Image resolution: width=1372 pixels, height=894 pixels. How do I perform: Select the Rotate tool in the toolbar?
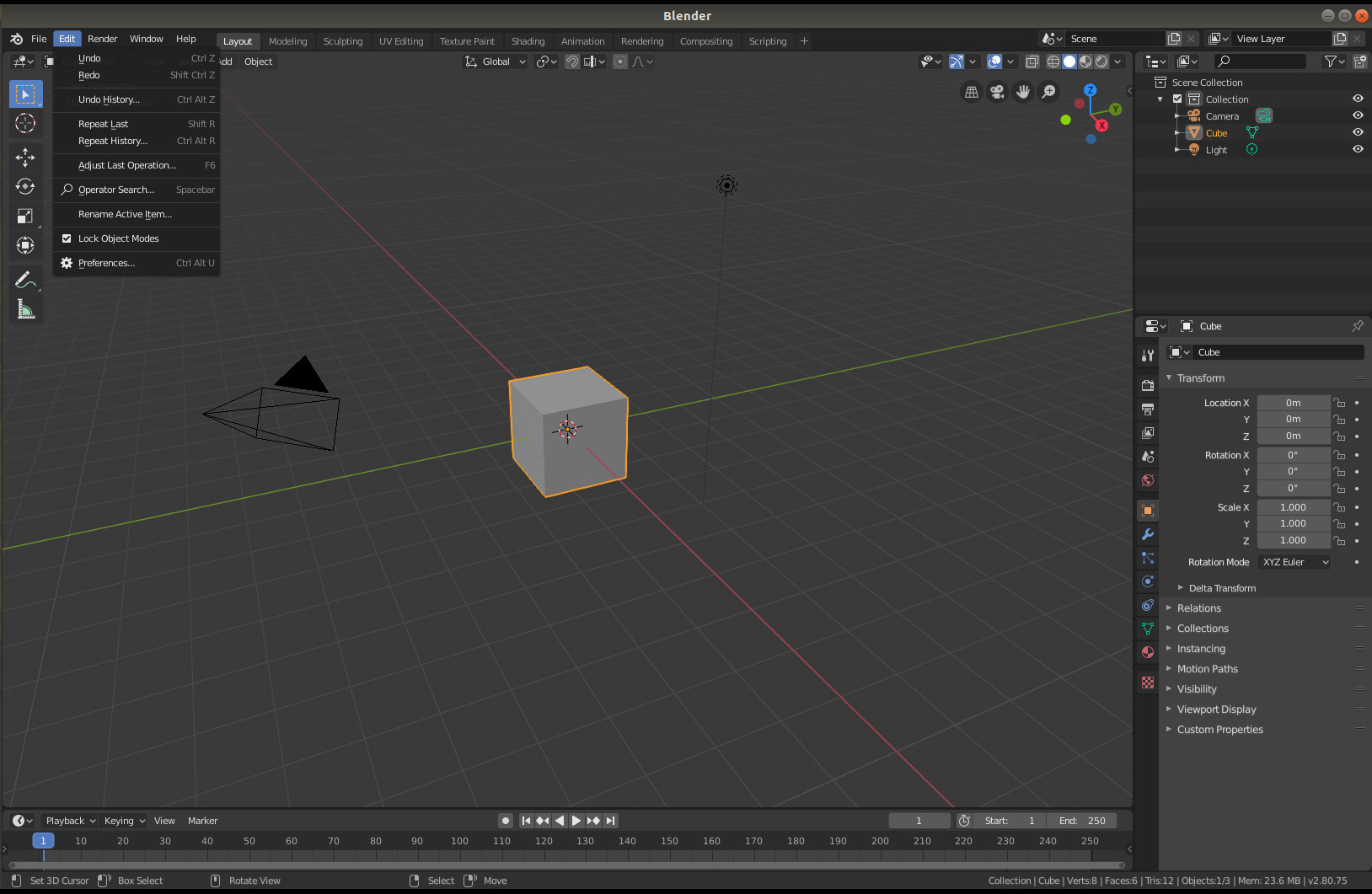point(25,187)
